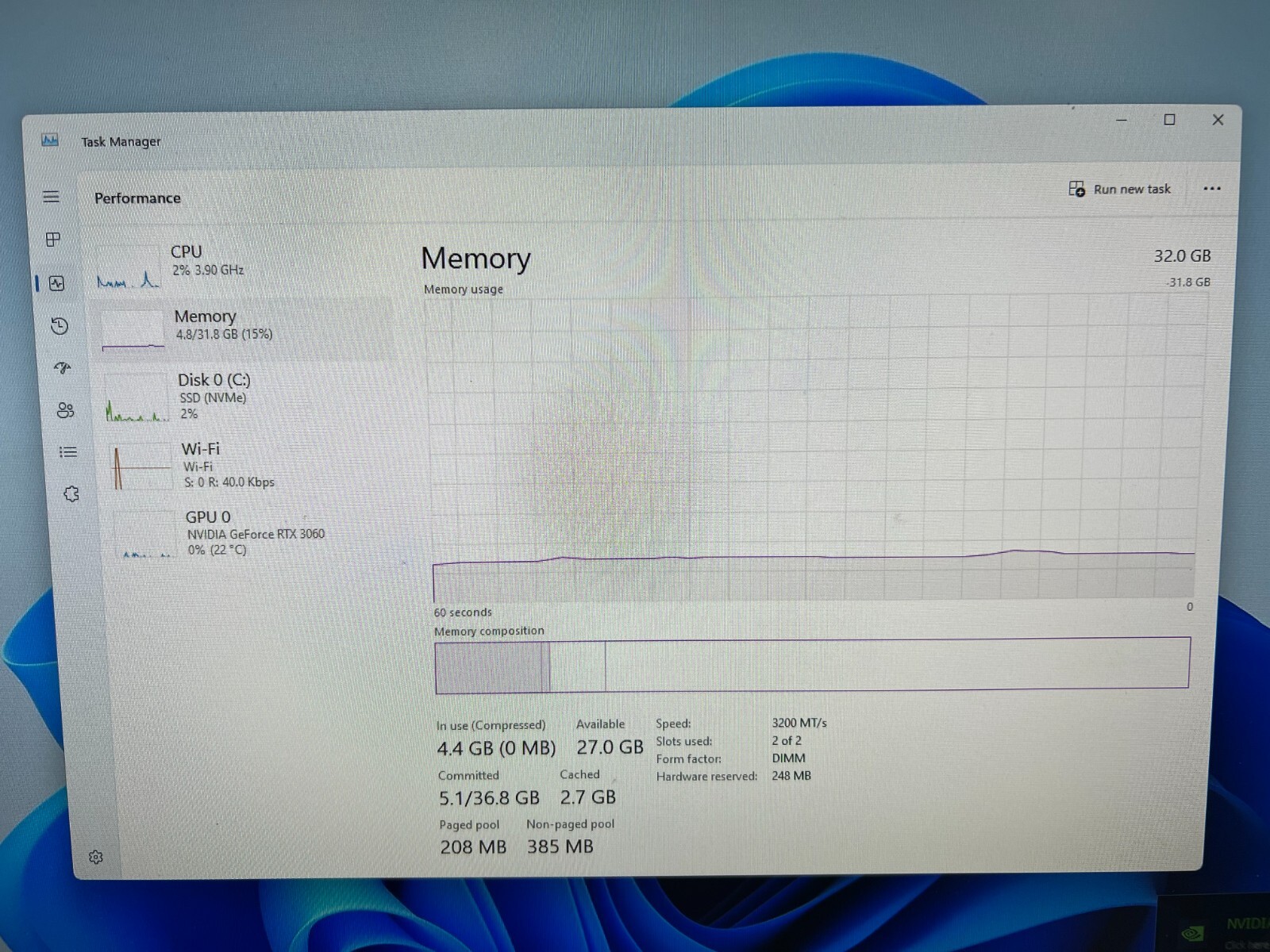Click the Paged pool value 208 MB

pyautogui.click(x=473, y=846)
